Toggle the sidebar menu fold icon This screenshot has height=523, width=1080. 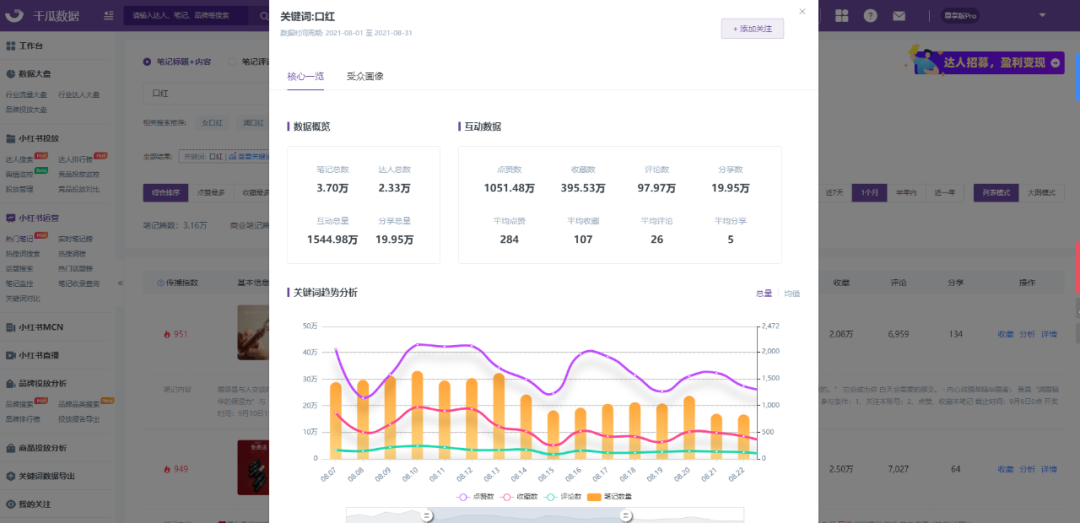point(109,15)
